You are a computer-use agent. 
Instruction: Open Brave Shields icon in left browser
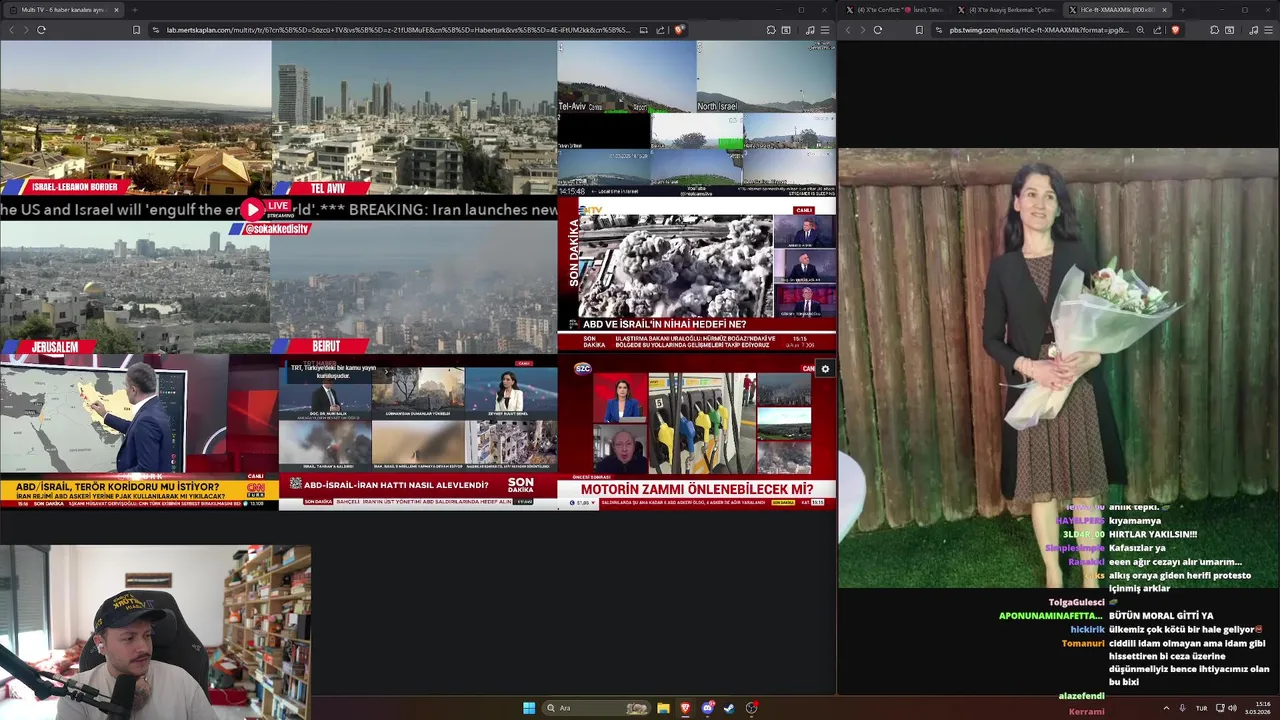679,30
